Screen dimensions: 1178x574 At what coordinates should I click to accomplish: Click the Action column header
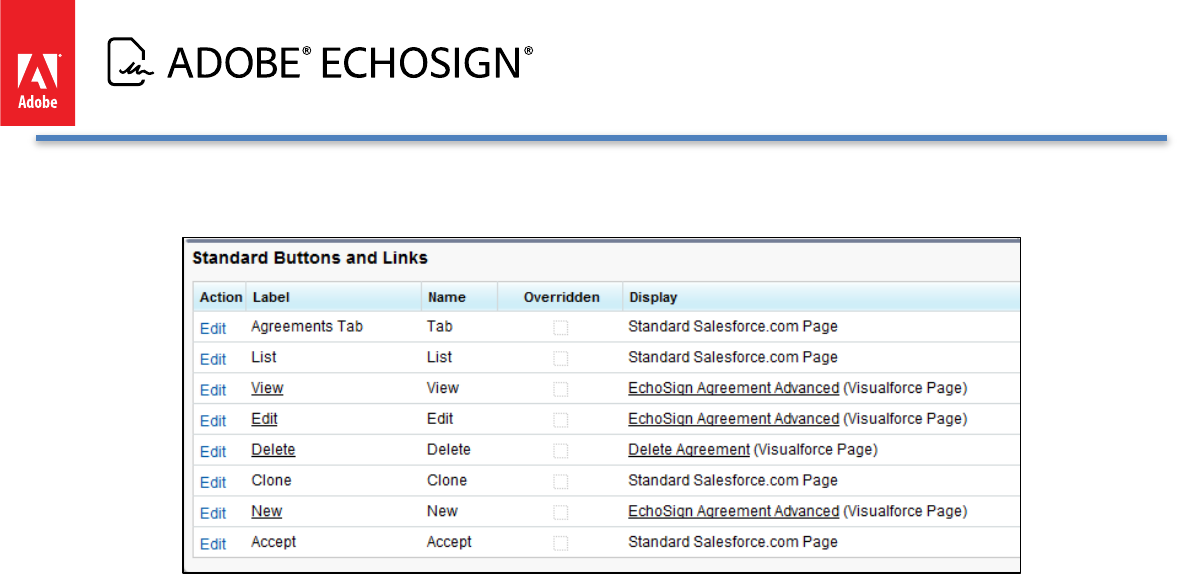221,298
